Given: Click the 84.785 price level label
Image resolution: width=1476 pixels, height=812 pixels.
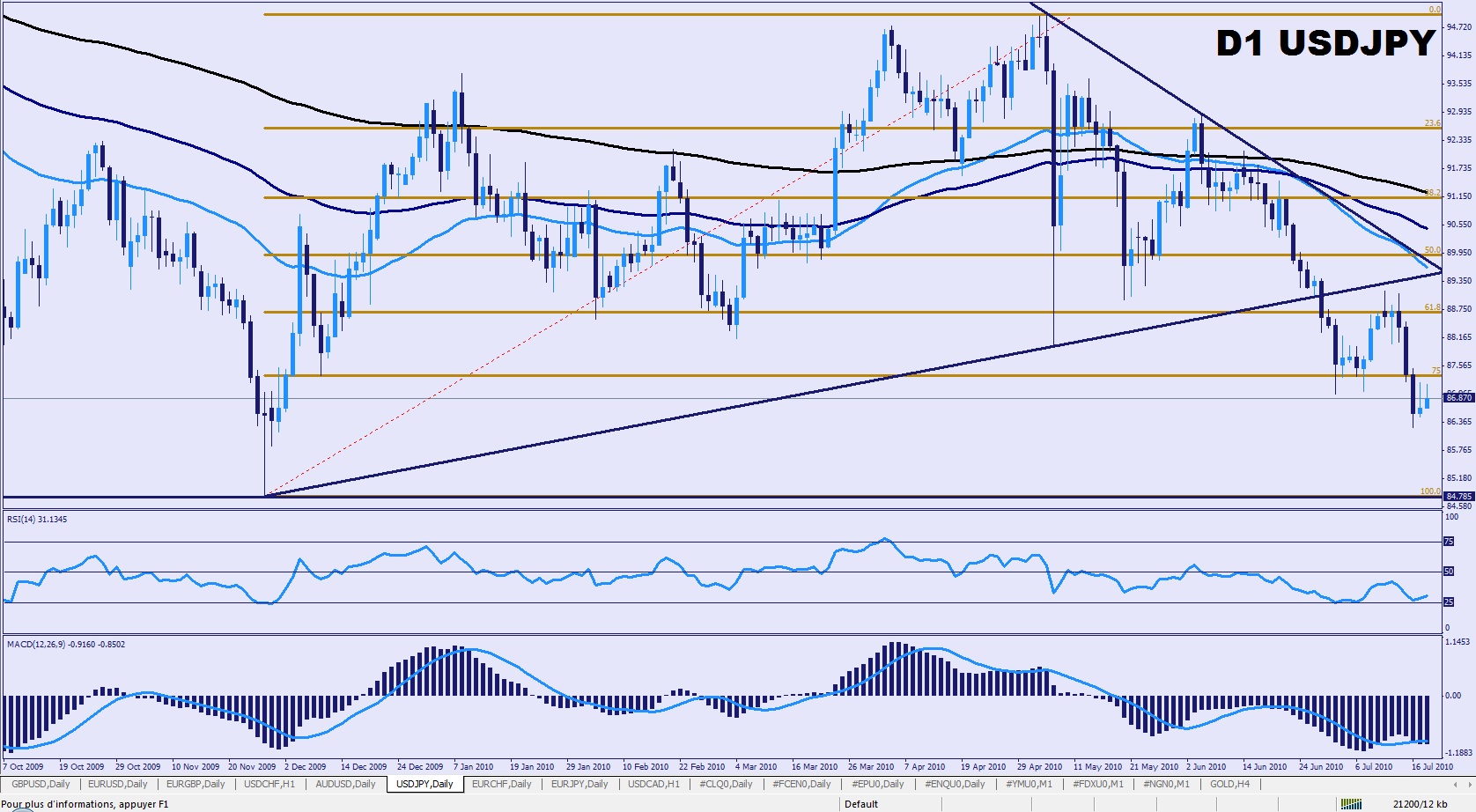Looking at the screenshot, I should [1459, 497].
